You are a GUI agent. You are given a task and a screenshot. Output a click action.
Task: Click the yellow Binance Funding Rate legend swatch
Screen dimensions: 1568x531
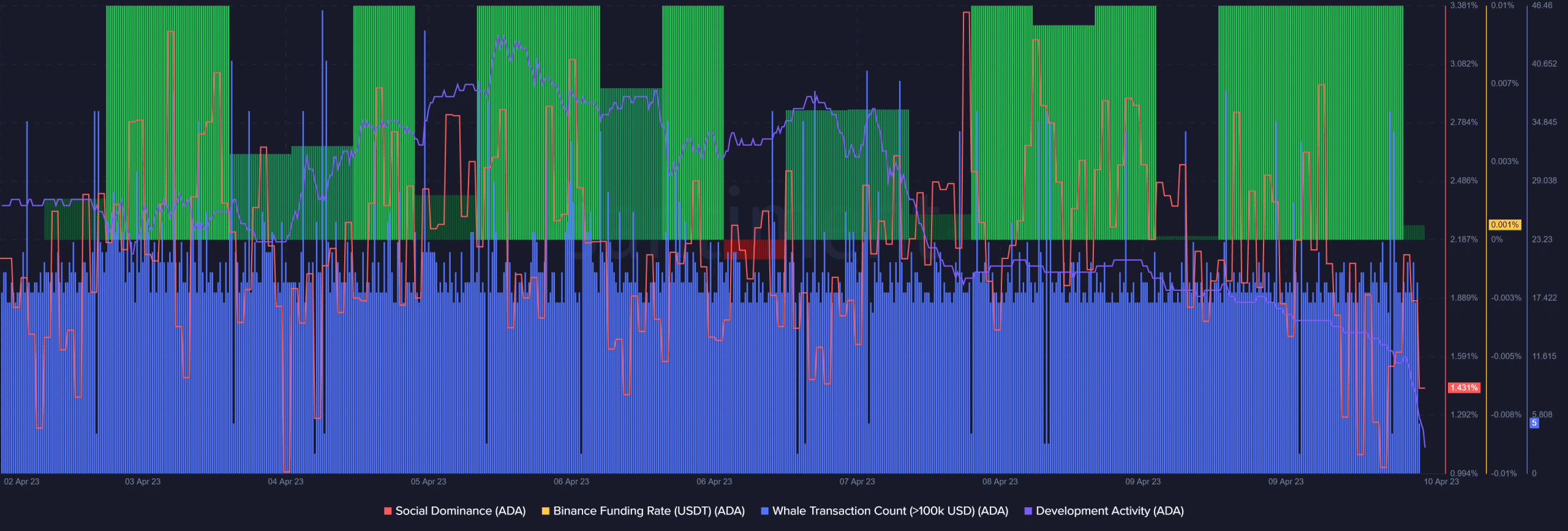click(x=545, y=511)
